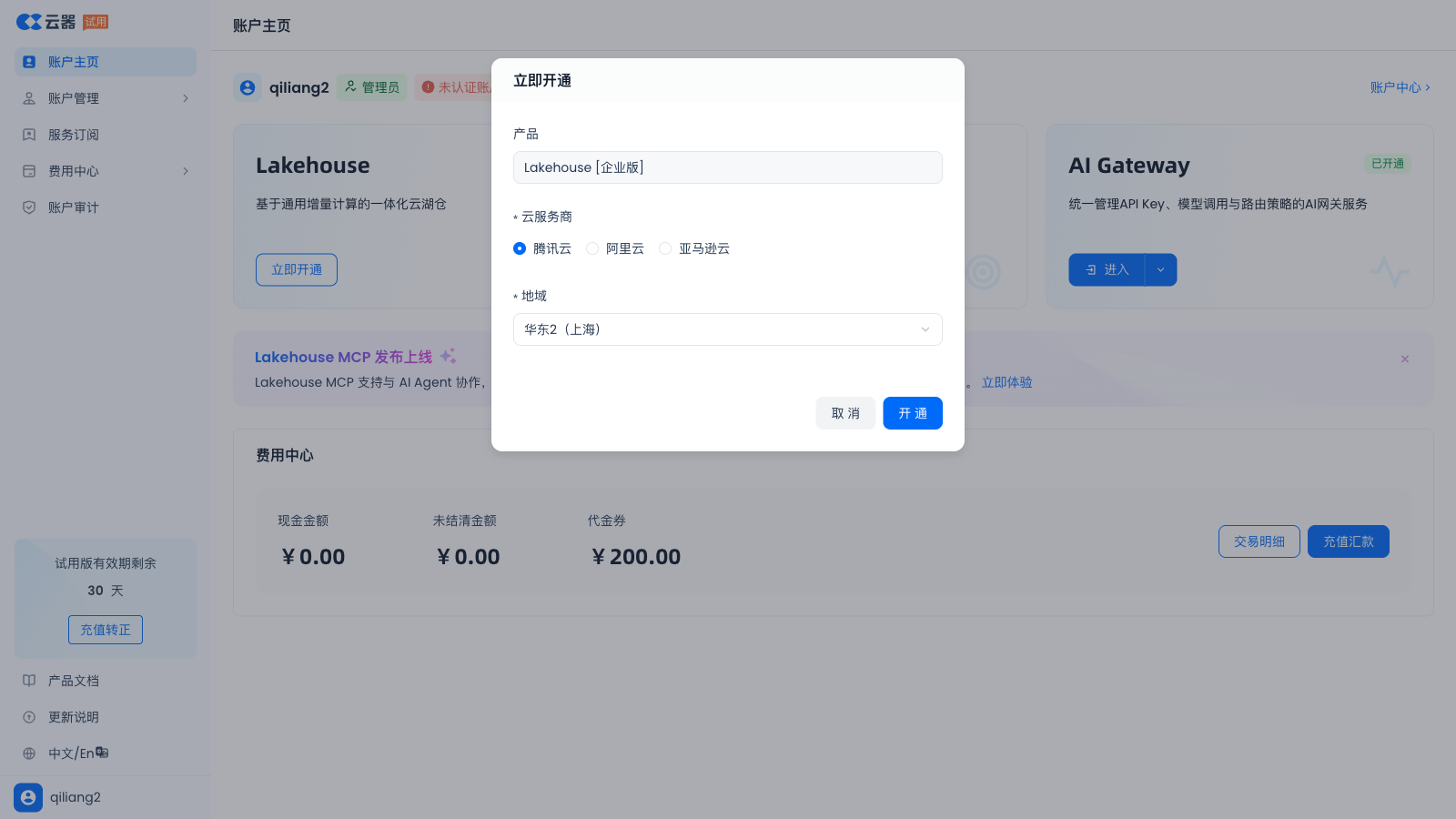The image size is (1456, 819).
Task: Open 更新说明 in the sidebar
Action: [106, 717]
